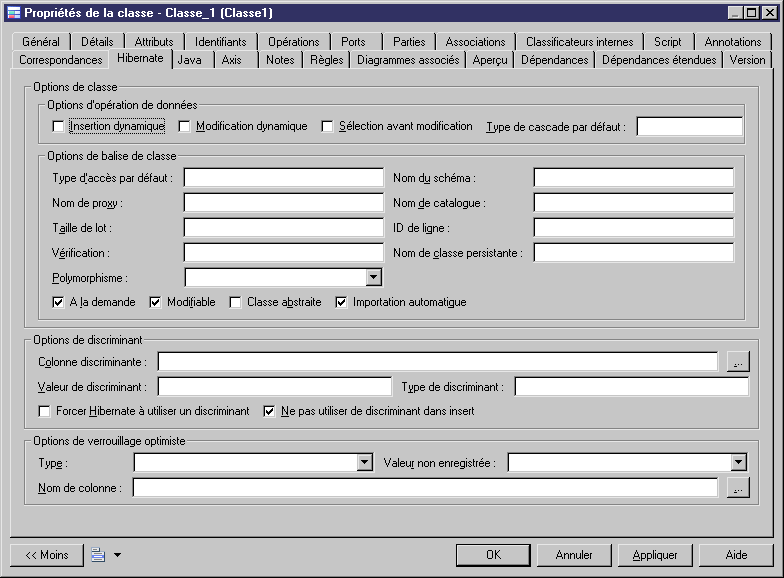Screen dimensions: 784x578
Task: Switch to the Version tab
Action: click(747, 60)
